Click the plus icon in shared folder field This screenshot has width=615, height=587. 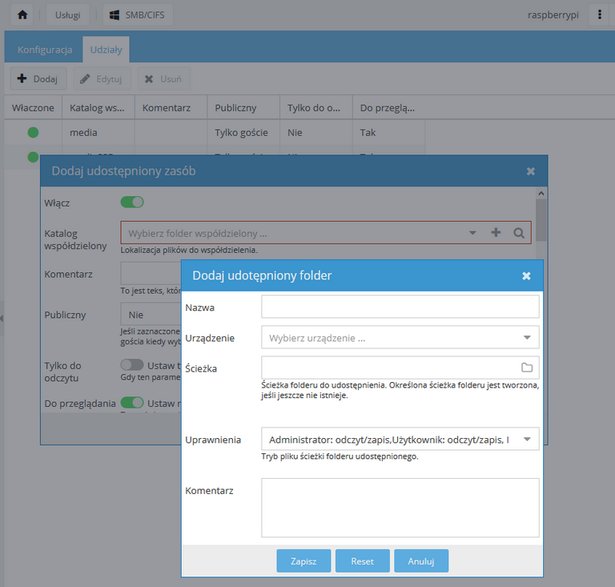496,233
